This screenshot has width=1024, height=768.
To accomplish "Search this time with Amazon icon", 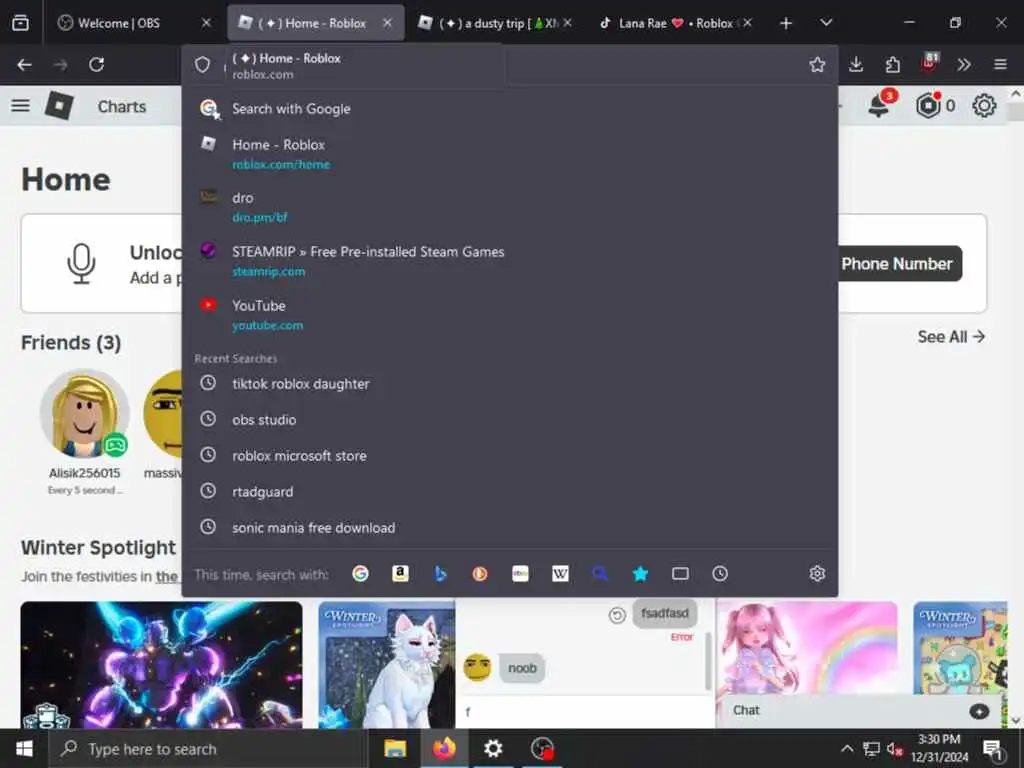I will (x=400, y=573).
